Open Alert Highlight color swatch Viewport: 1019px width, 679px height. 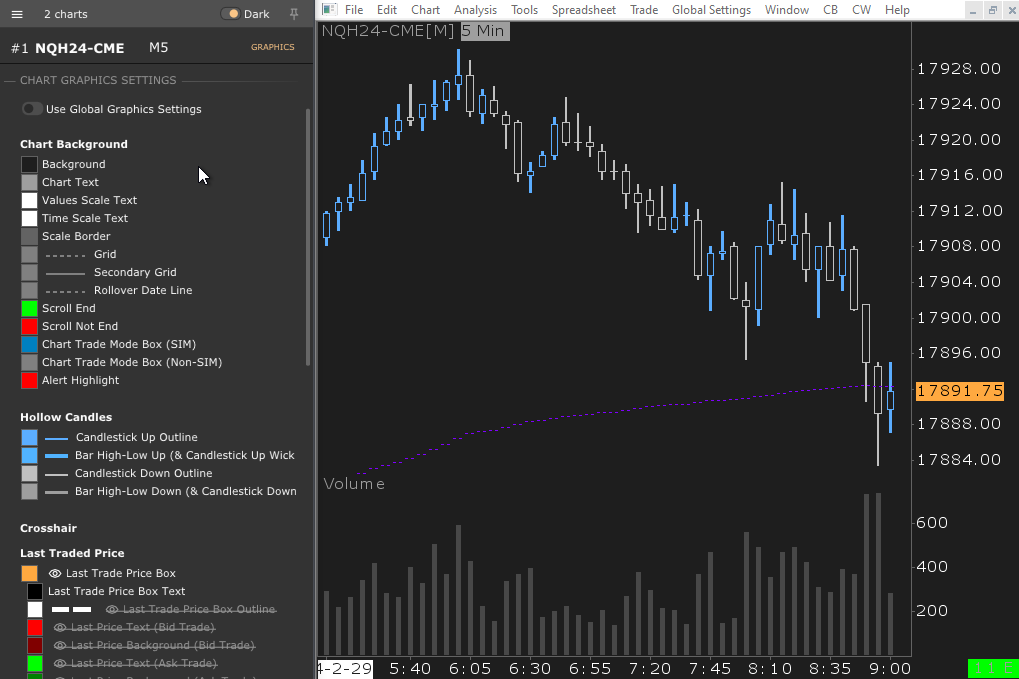point(29,380)
